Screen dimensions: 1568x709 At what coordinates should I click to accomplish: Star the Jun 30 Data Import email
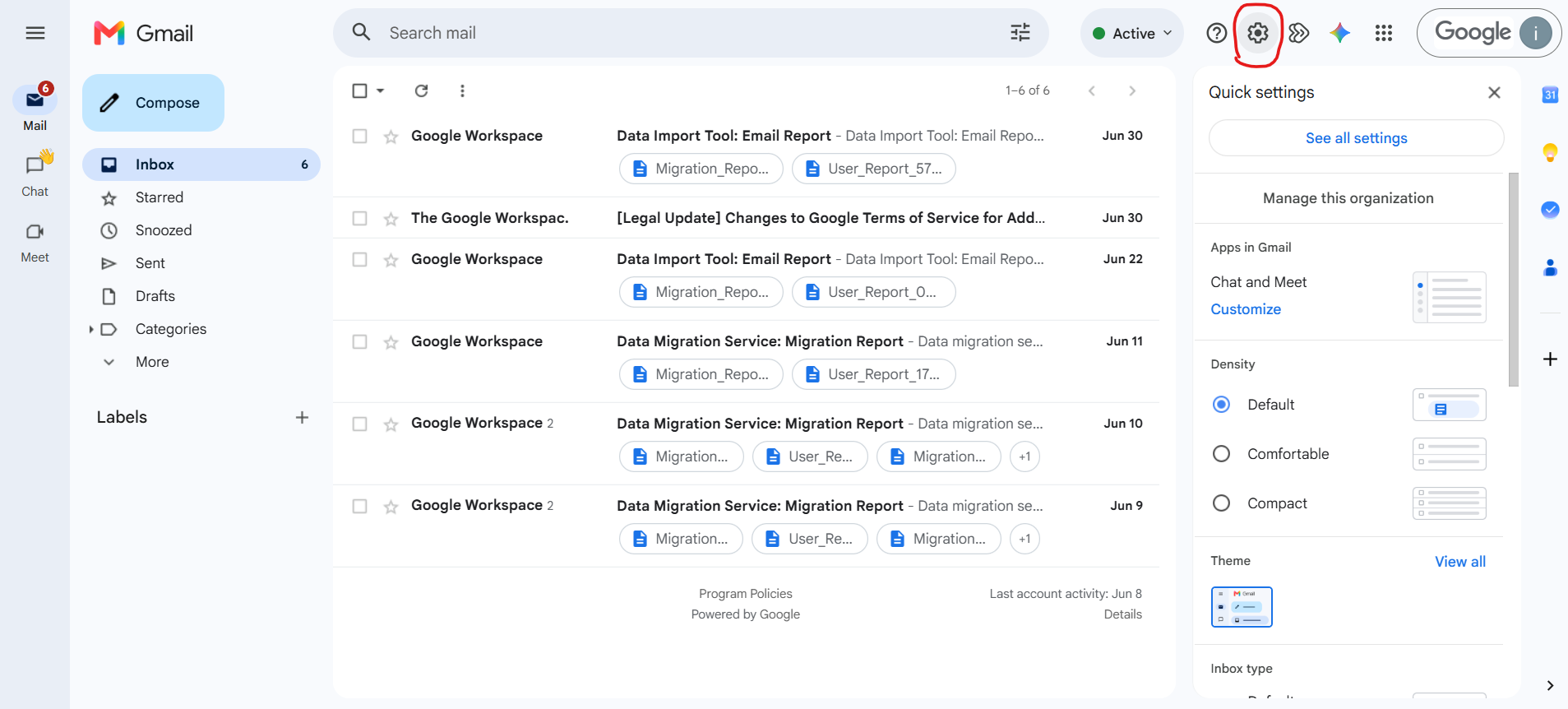click(x=391, y=137)
